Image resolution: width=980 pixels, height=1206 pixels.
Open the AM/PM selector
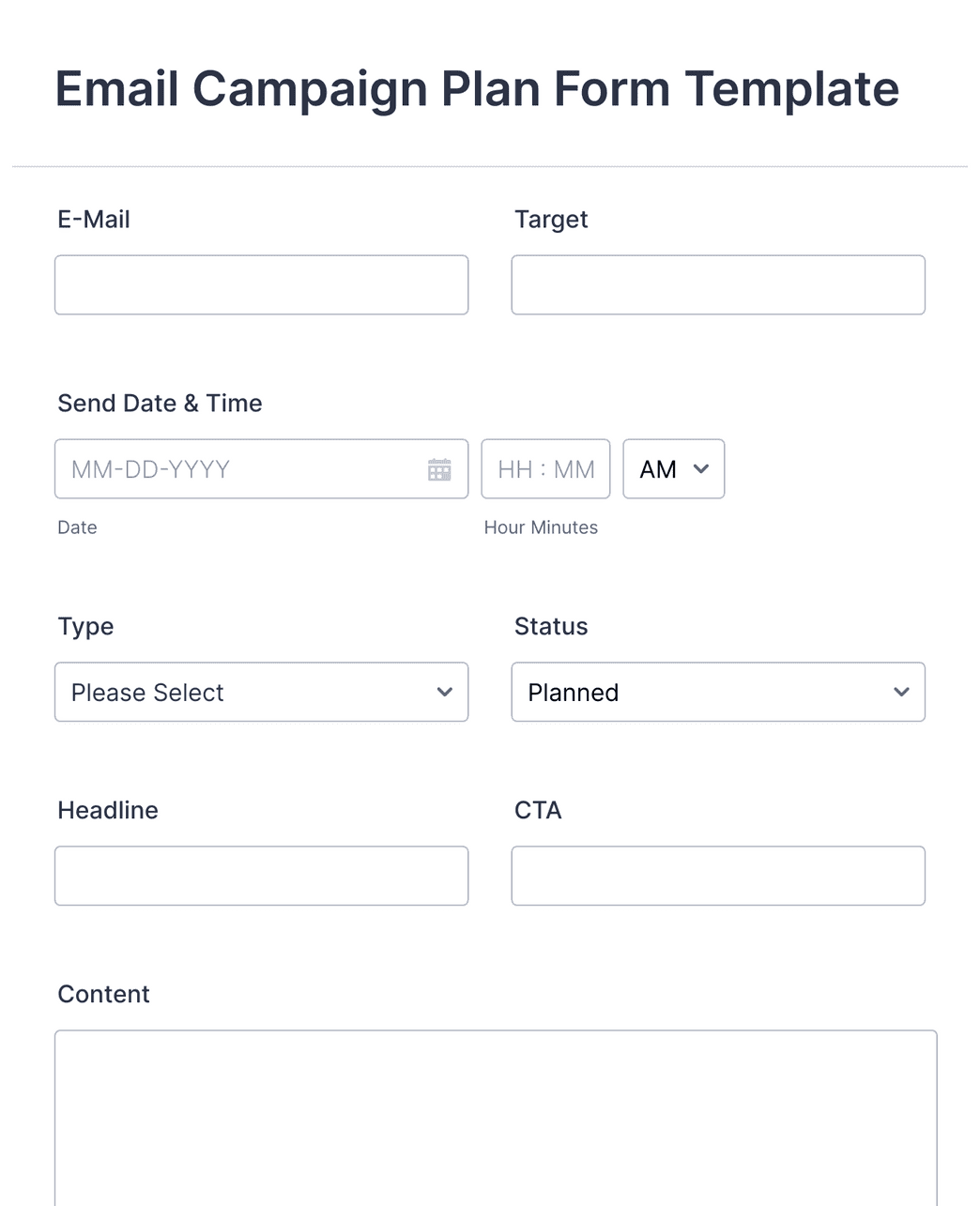tap(672, 468)
